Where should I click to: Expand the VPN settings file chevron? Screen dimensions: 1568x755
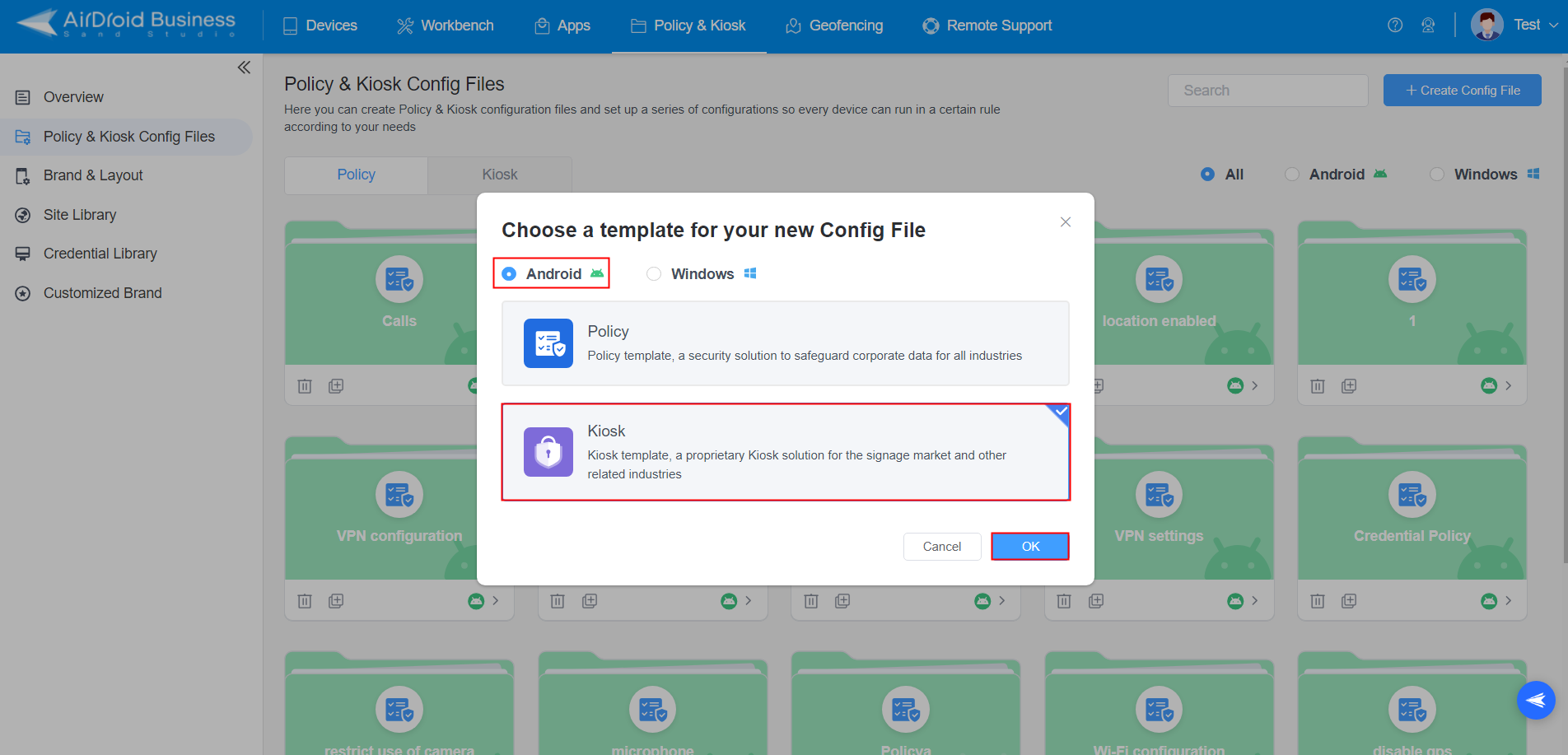(x=1254, y=601)
